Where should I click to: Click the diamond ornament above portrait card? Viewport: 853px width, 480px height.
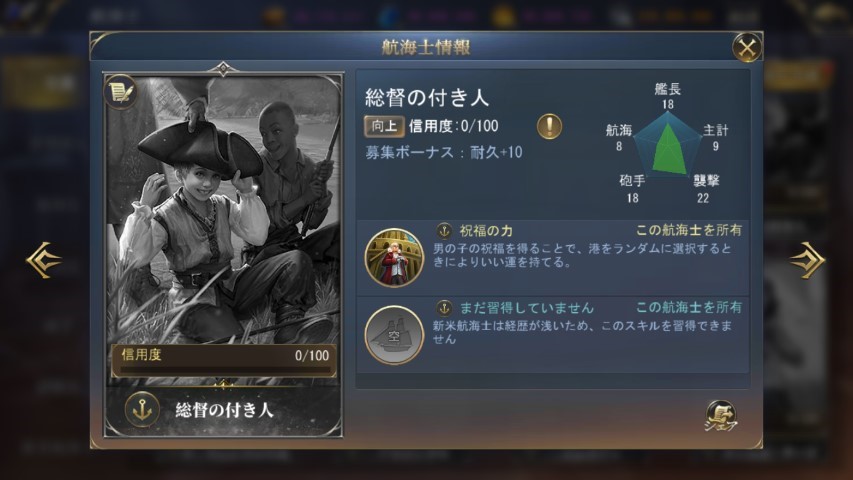click(223, 69)
